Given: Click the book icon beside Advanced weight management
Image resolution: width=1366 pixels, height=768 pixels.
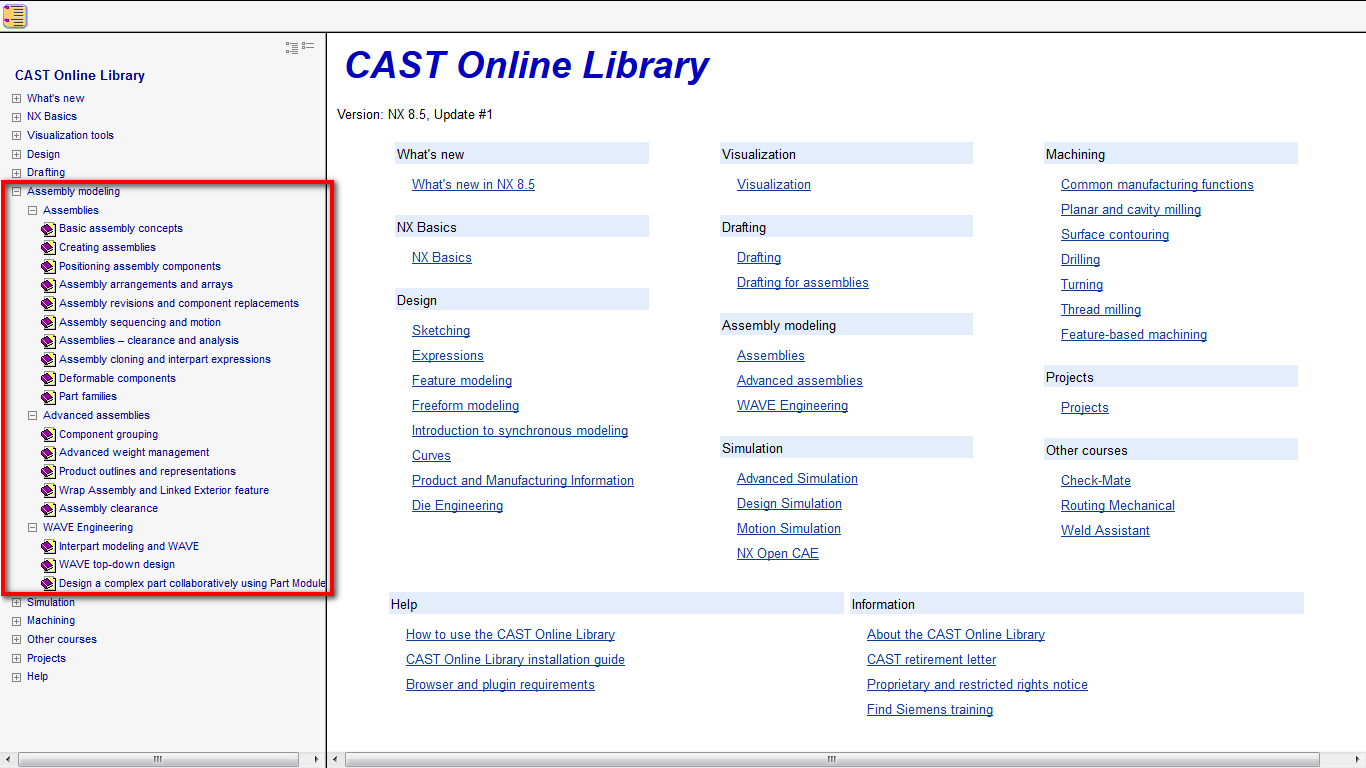Looking at the screenshot, I should pyautogui.click(x=48, y=453).
